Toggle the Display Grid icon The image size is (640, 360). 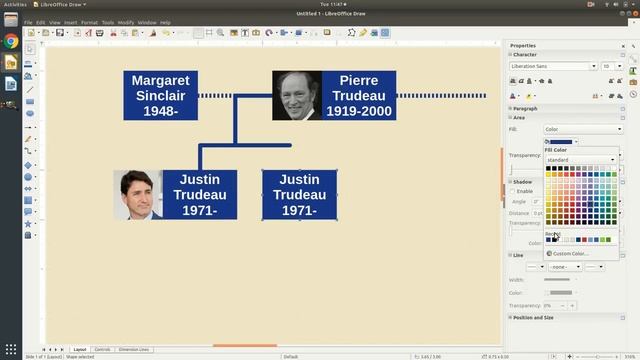point(198,33)
